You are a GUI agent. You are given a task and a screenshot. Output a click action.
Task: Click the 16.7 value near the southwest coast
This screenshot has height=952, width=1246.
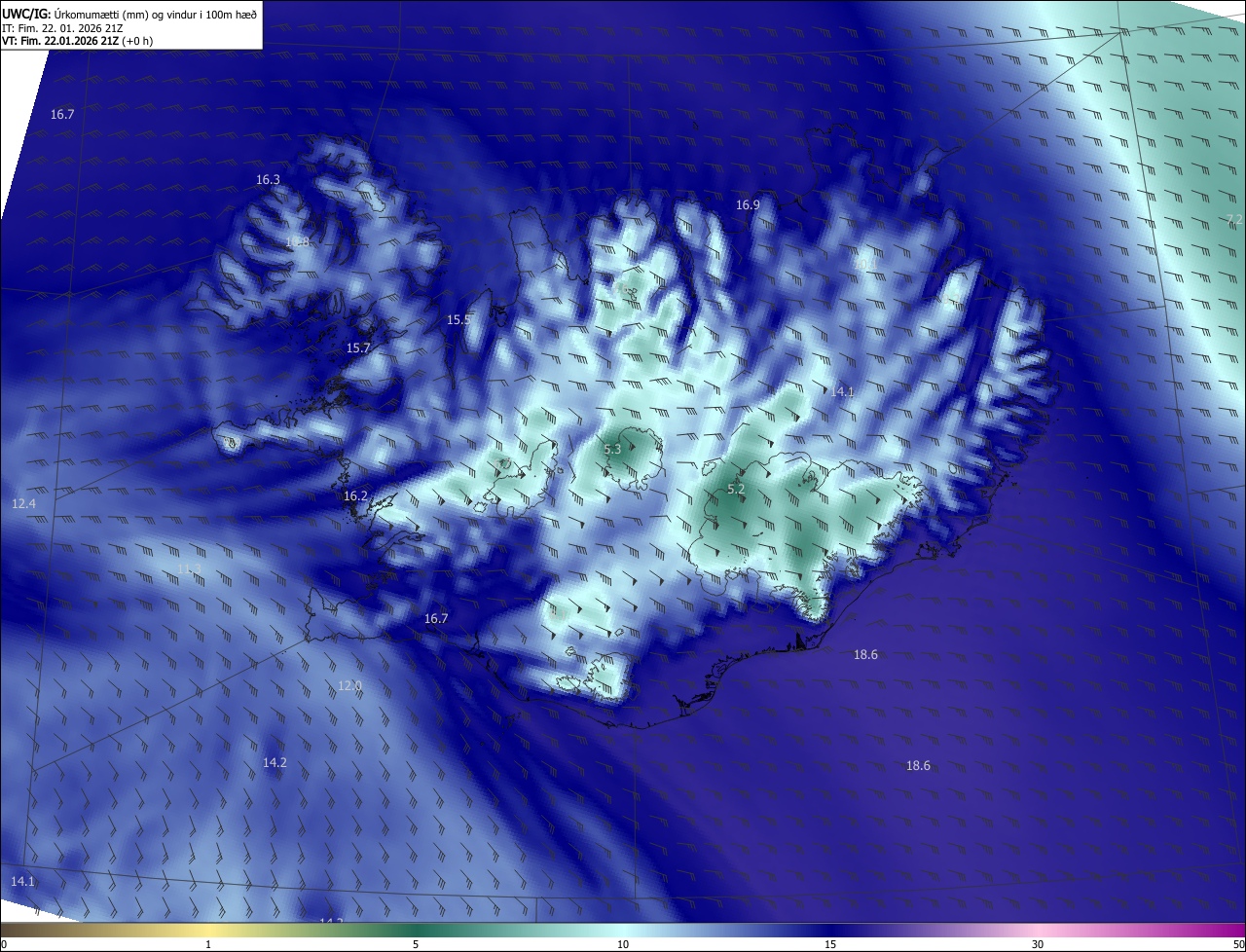coord(436,619)
